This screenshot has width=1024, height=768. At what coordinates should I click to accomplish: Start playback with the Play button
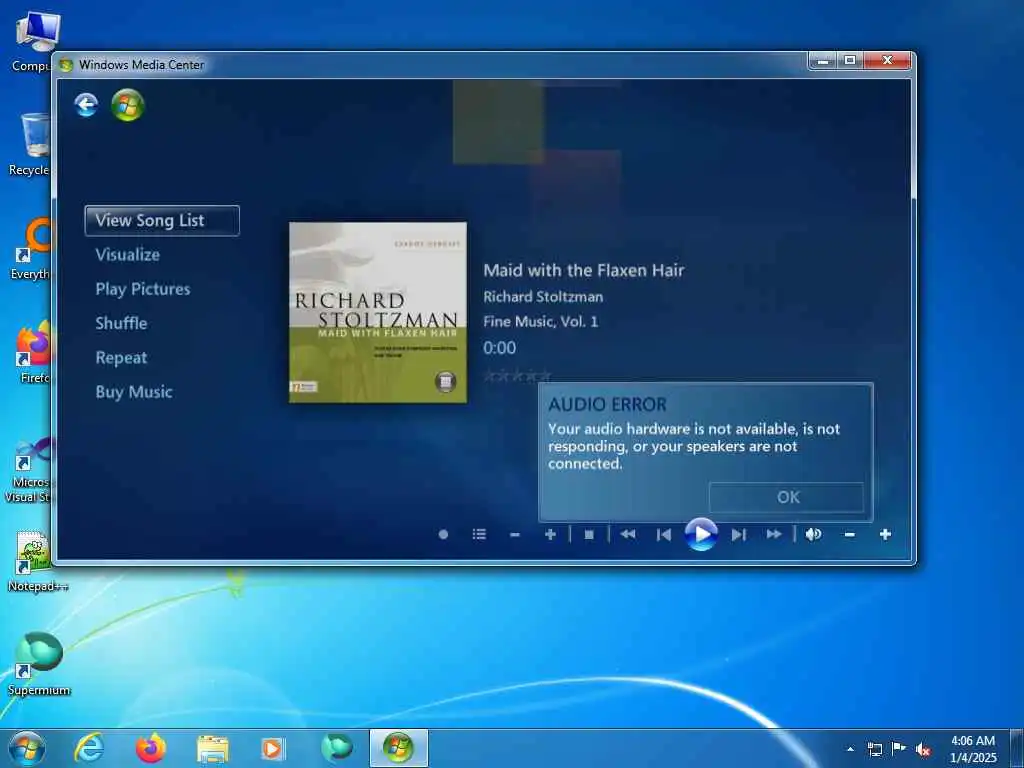701,534
